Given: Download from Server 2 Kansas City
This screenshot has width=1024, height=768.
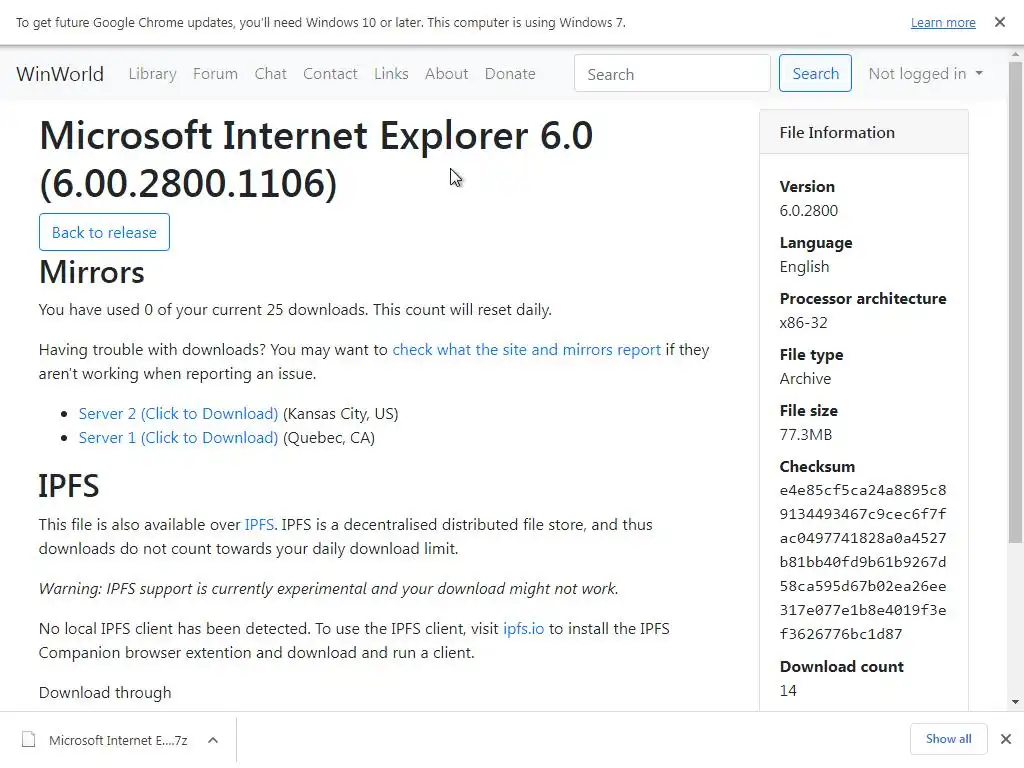Looking at the screenshot, I should pos(178,414).
